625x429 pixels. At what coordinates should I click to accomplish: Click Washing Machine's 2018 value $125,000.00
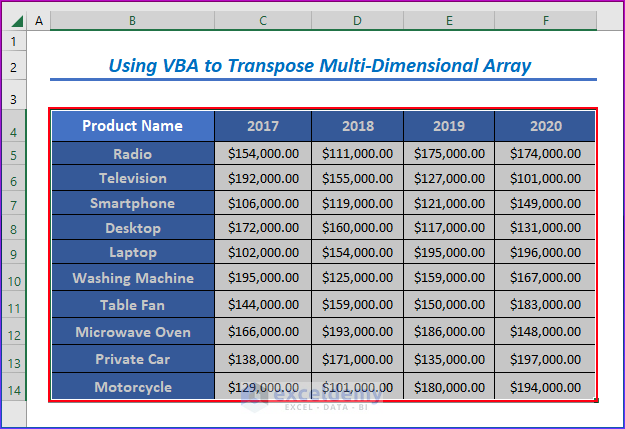(358, 277)
